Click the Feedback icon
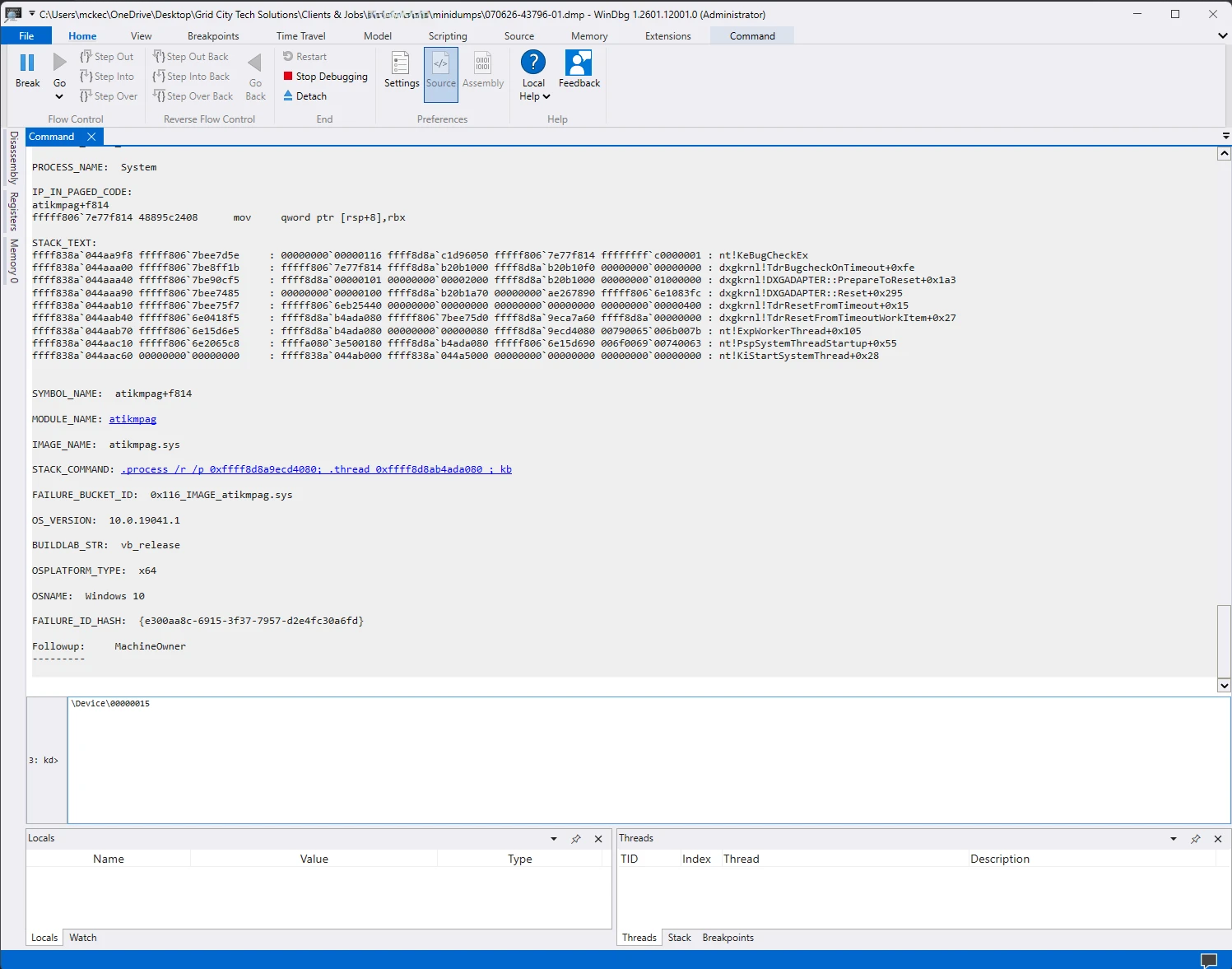 coord(579,63)
